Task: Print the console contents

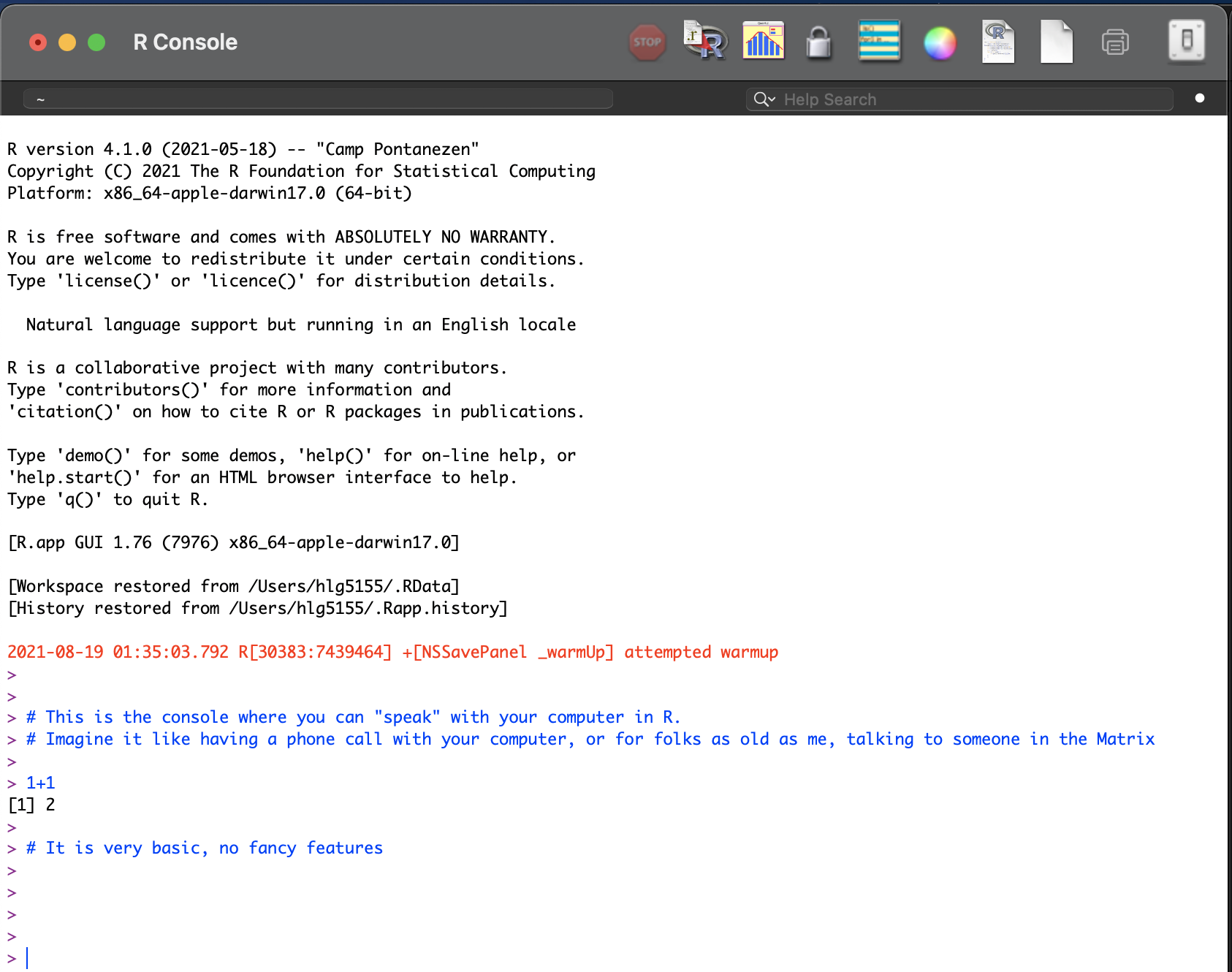Action: (1115, 42)
